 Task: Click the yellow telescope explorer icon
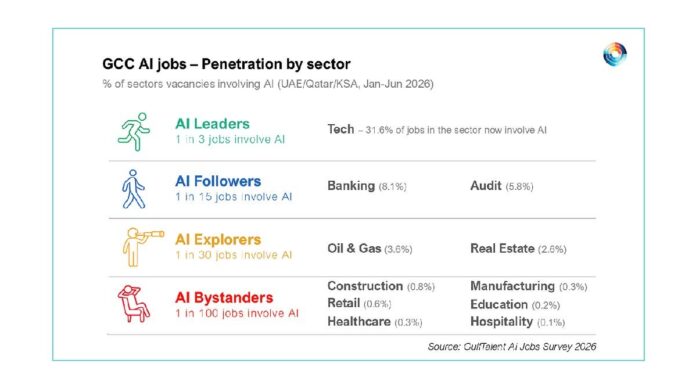(x=143, y=247)
